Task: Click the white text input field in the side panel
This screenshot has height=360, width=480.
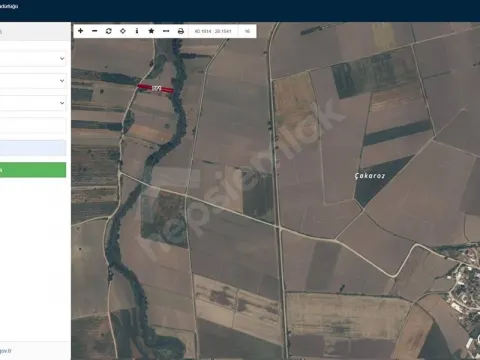Action: click(x=33, y=125)
